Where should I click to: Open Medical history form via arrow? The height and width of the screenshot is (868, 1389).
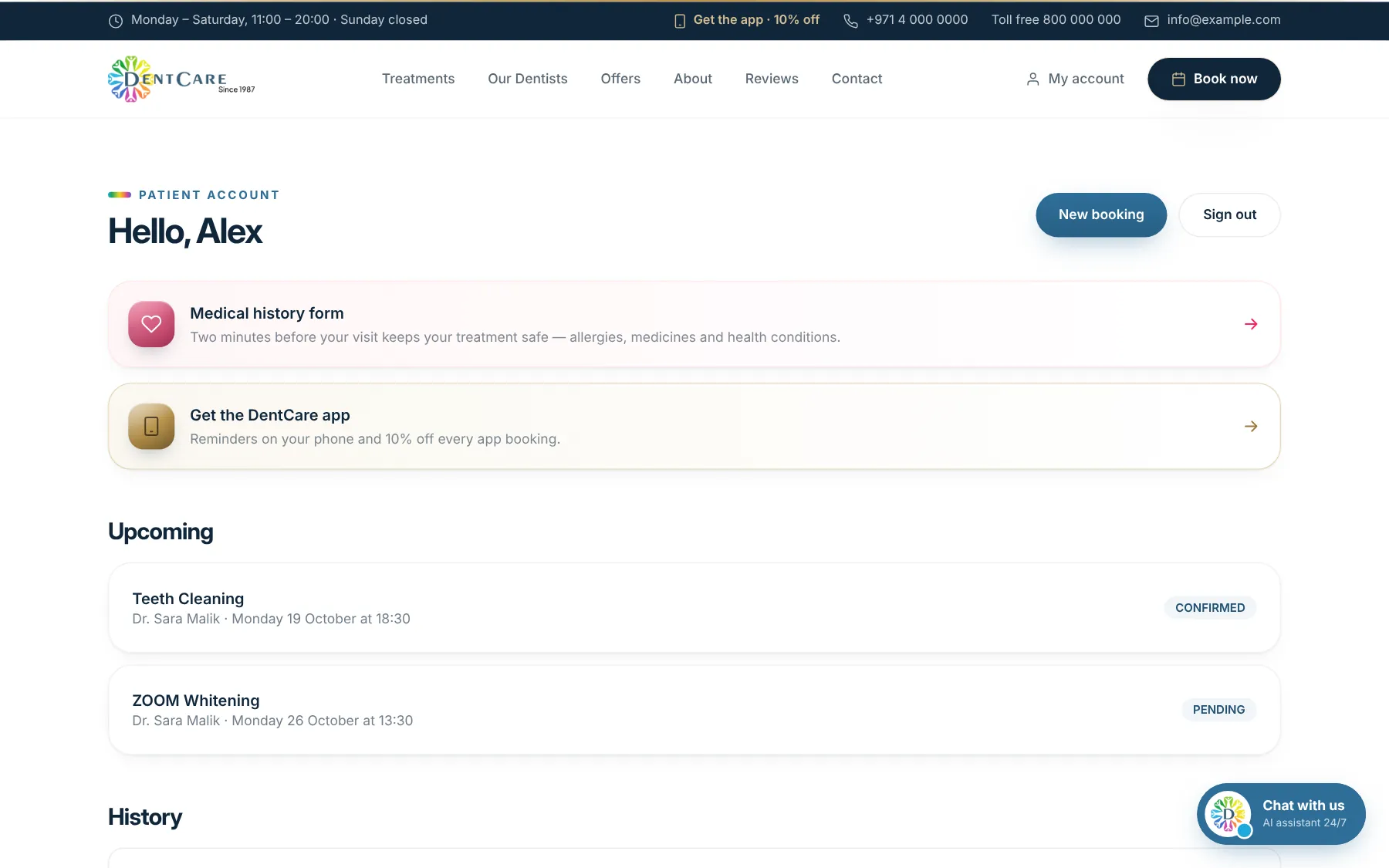pos(1251,324)
